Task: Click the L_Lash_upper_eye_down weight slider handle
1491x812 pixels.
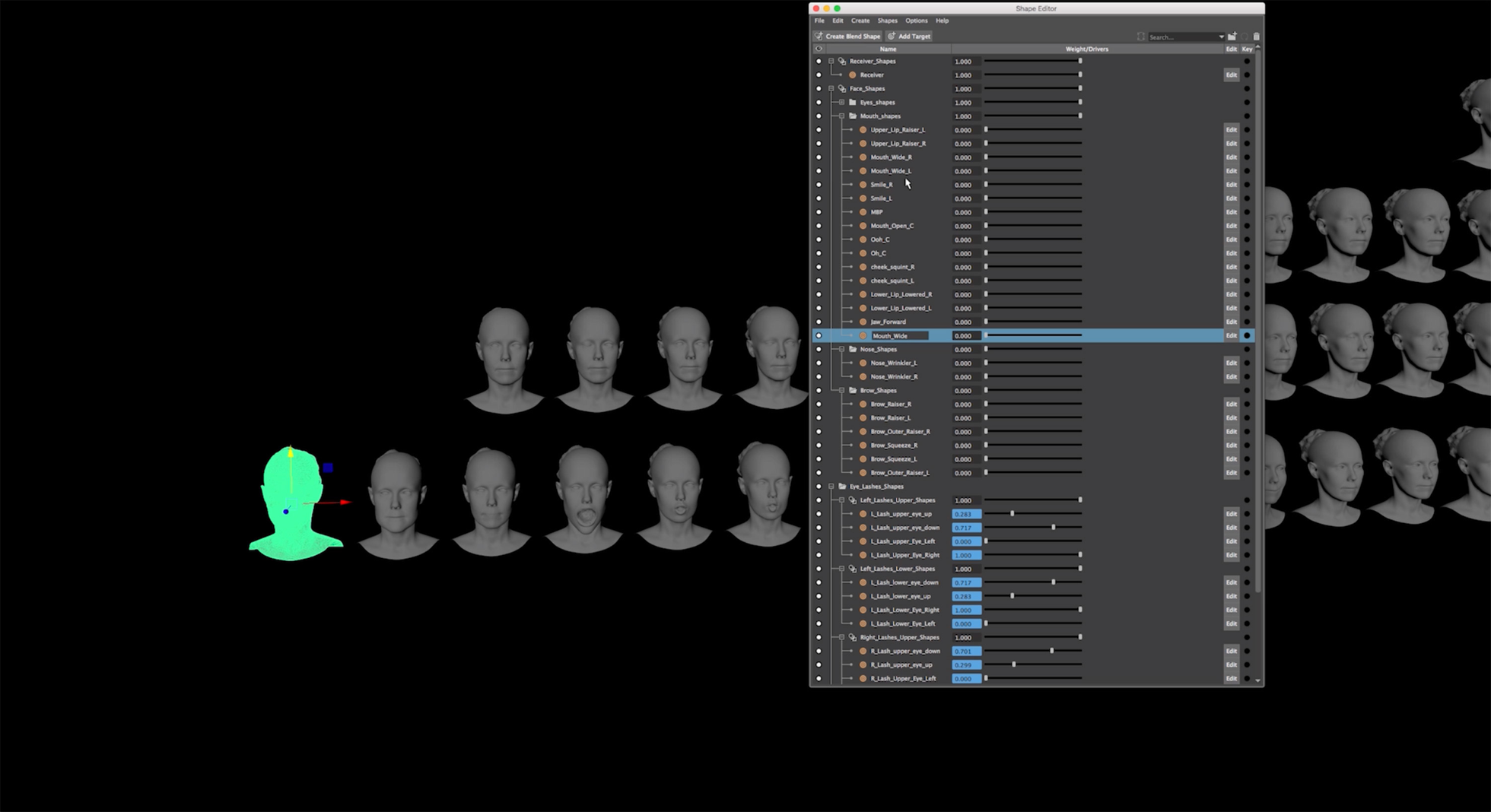Action: 1054,528
